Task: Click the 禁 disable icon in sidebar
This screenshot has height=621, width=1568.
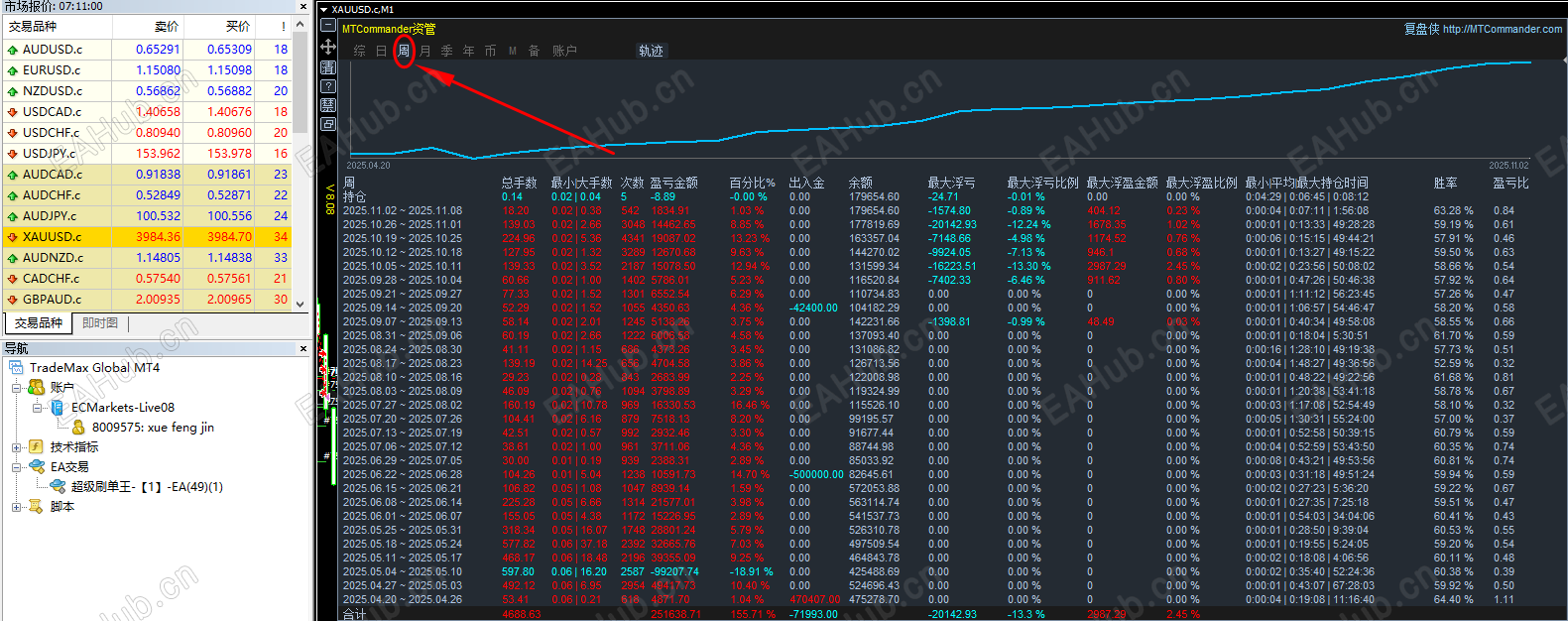Action: (x=328, y=105)
